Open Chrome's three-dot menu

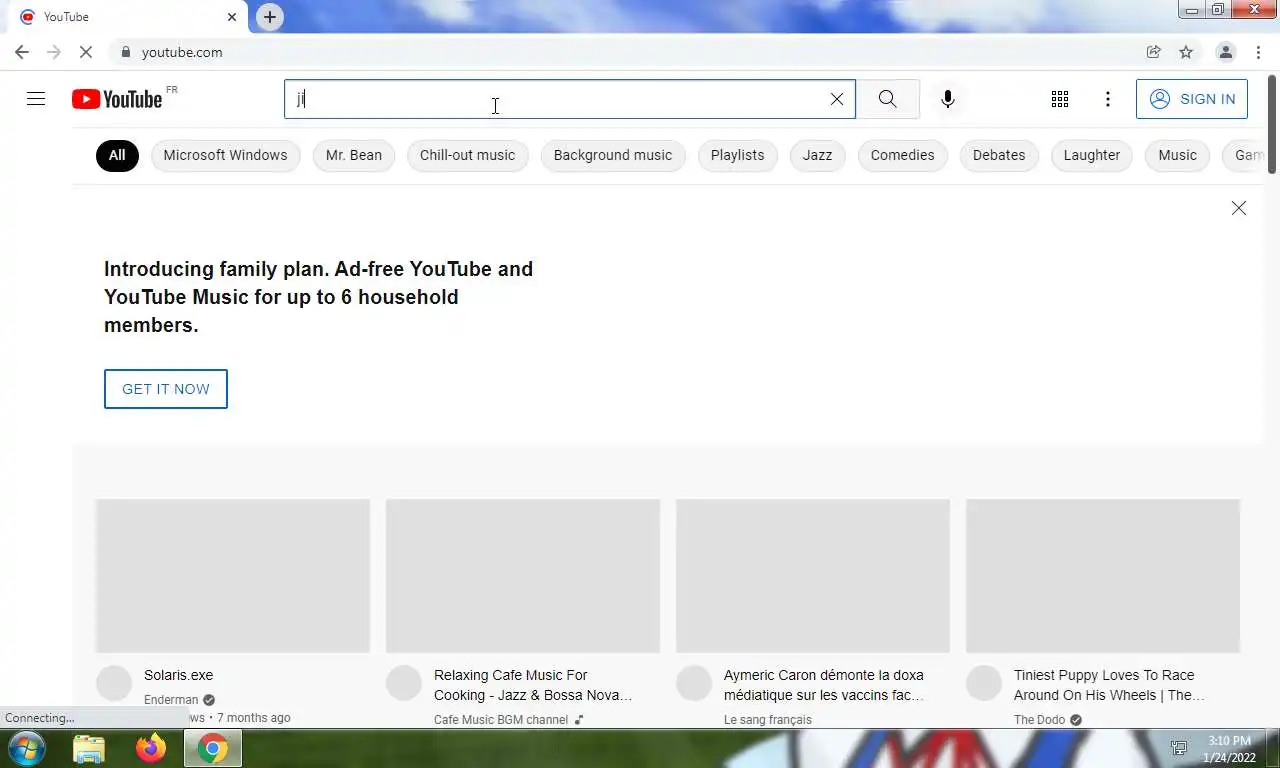[x=1258, y=52]
